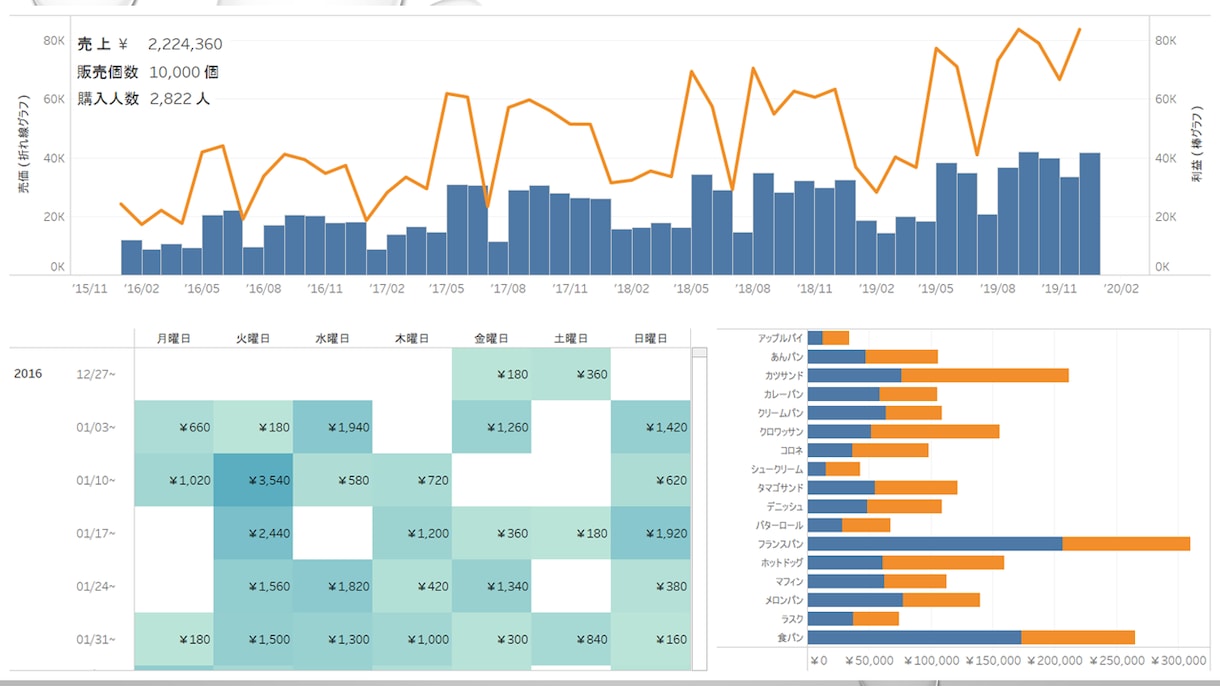Click the 利益 (棒グラフ) axis title
This screenshot has height=686, width=1220.
click(x=1196, y=143)
